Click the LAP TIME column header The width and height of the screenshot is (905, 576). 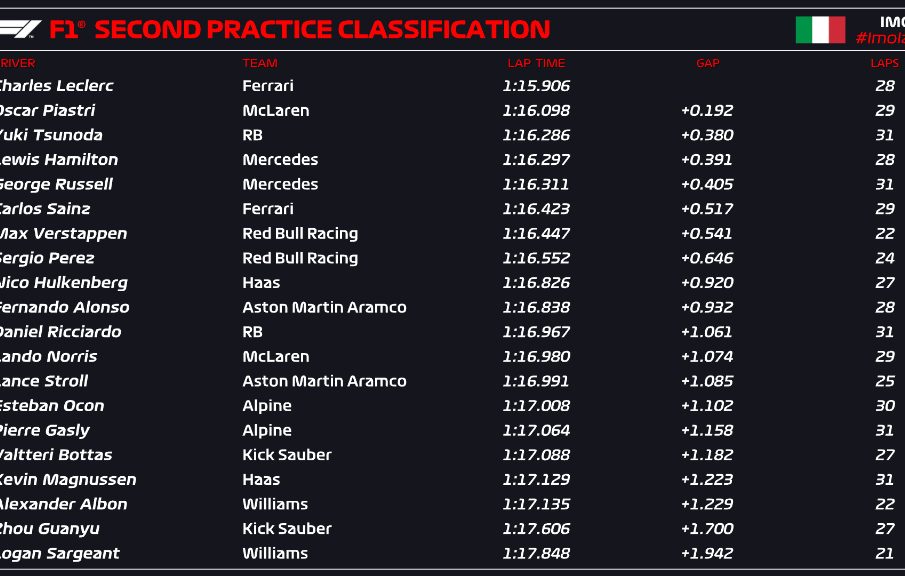coord(536,63)
